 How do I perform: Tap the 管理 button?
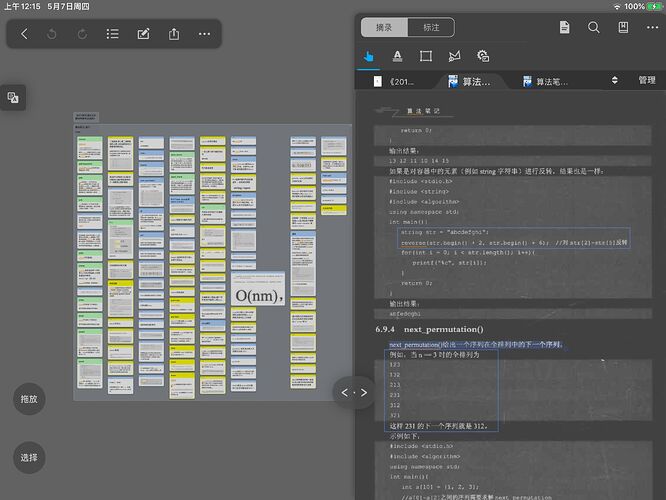[x=647, y=80]
